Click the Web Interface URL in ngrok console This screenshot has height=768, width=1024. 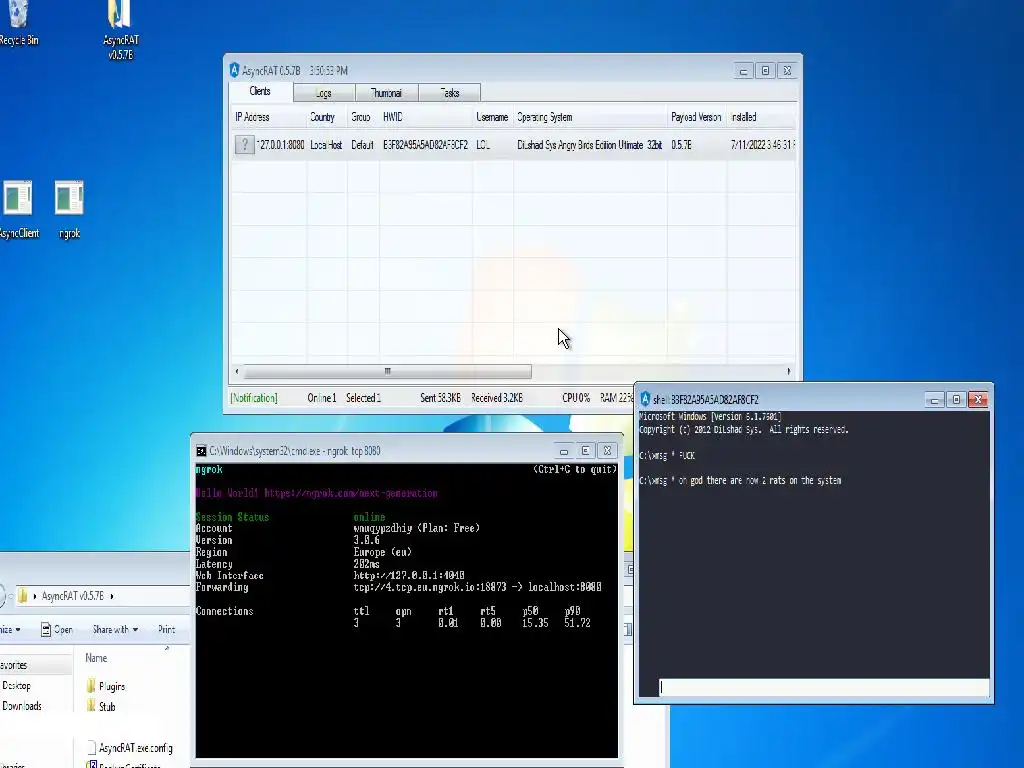coord(409,575)
